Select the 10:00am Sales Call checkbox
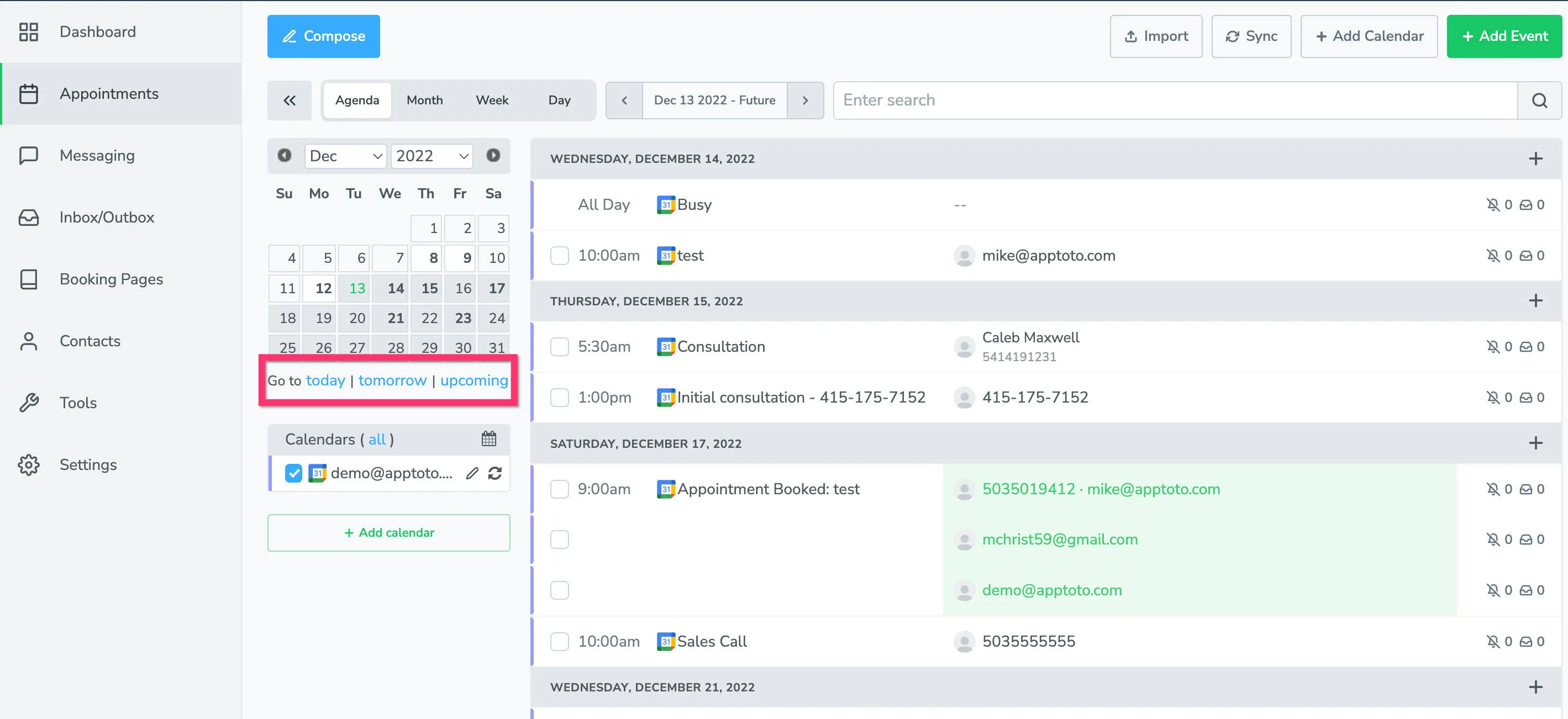The height and width of the screenshot is (719, 1568). click(x=559, y=641)
